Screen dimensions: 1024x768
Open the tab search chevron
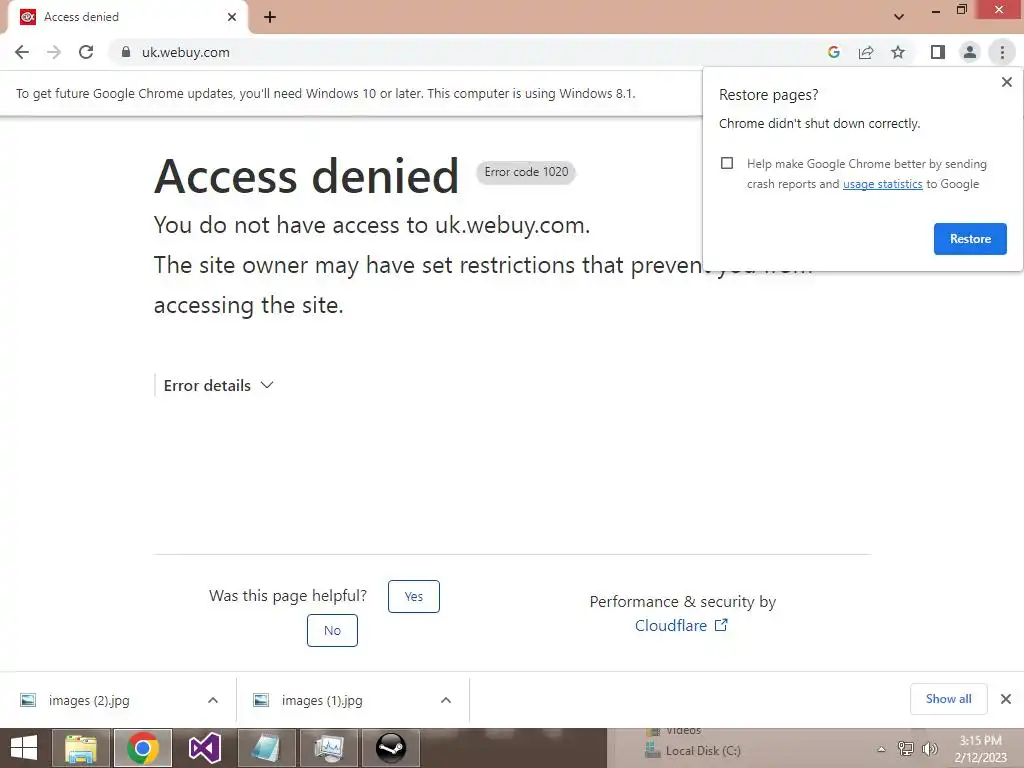[899, 17]
